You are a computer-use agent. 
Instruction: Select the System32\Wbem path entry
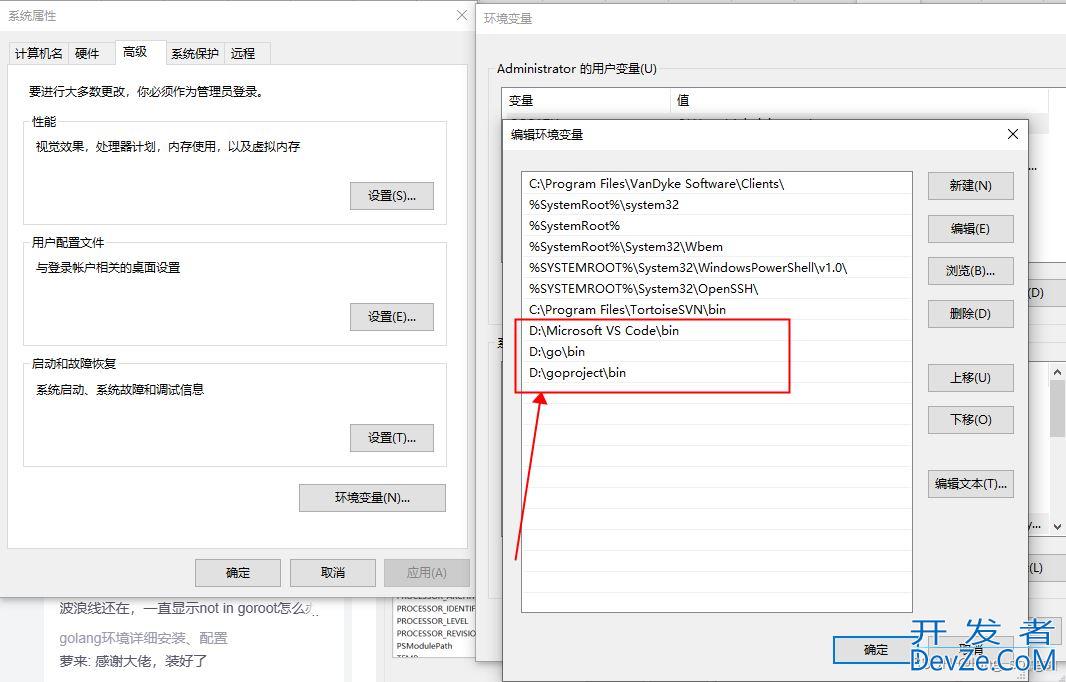[x=717, y=247]
